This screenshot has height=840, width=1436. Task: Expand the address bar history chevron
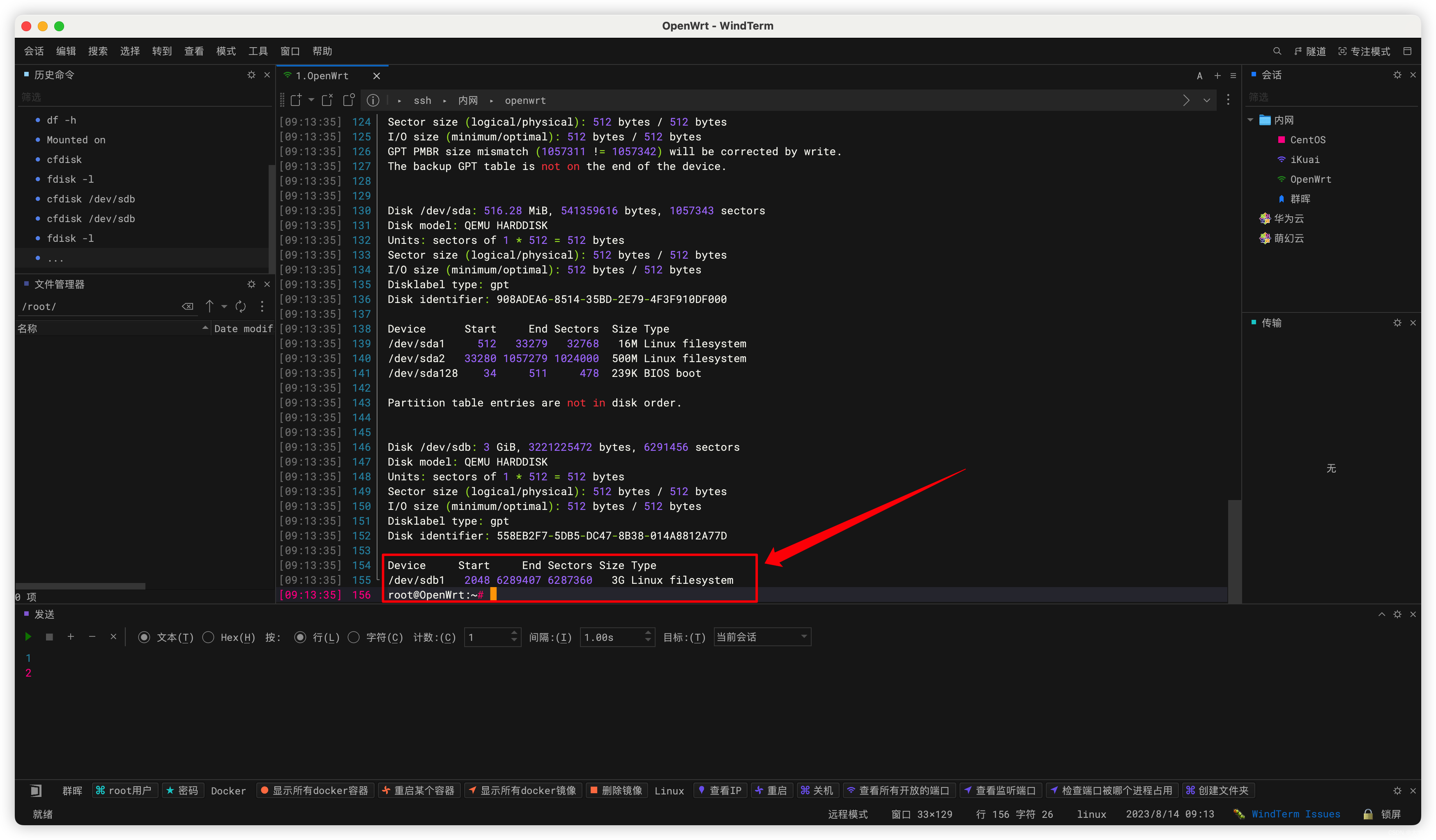click(1206, 100)
